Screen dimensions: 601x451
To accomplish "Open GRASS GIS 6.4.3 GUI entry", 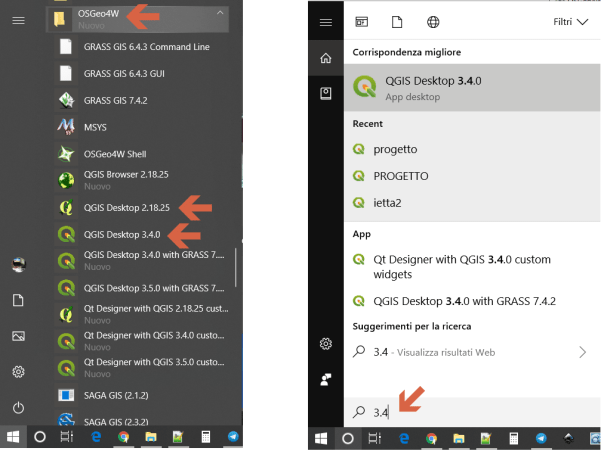I will pos(125,73).
